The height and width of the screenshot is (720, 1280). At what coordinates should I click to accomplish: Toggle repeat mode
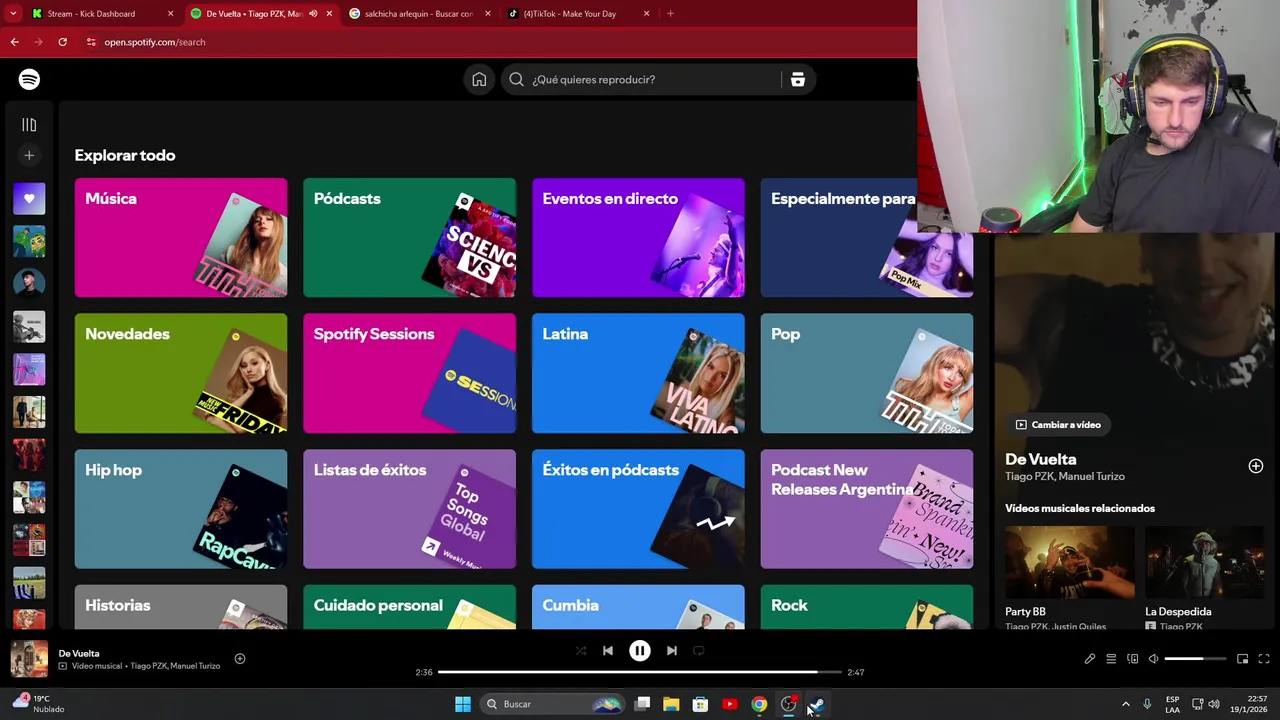coord(699,651)
